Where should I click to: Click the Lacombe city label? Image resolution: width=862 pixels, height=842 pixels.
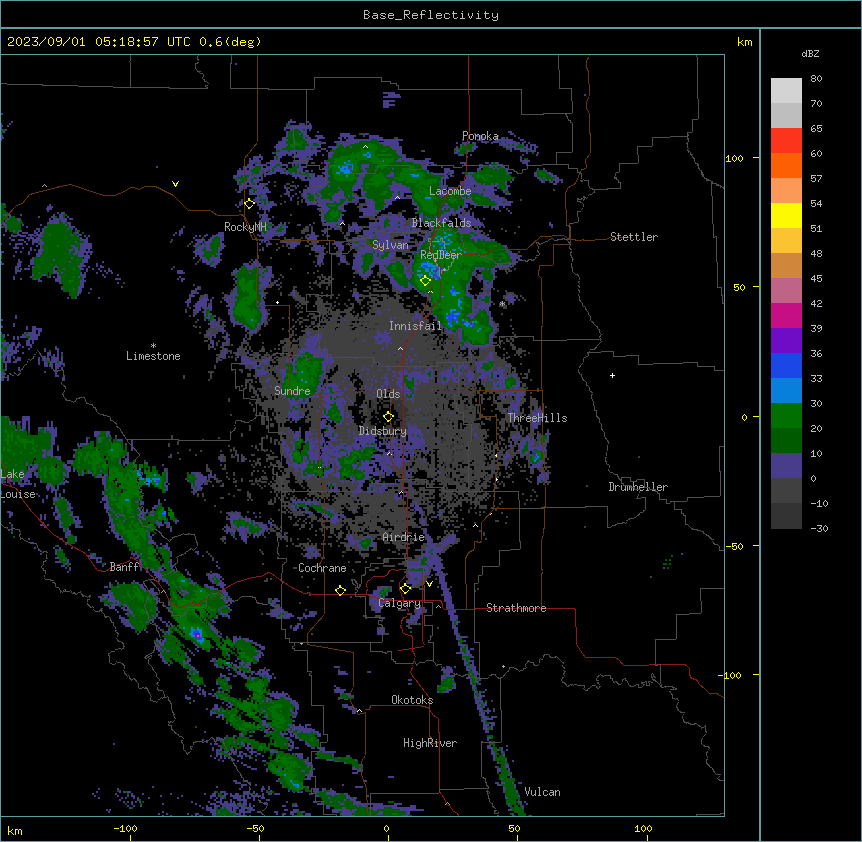point(450,191)
